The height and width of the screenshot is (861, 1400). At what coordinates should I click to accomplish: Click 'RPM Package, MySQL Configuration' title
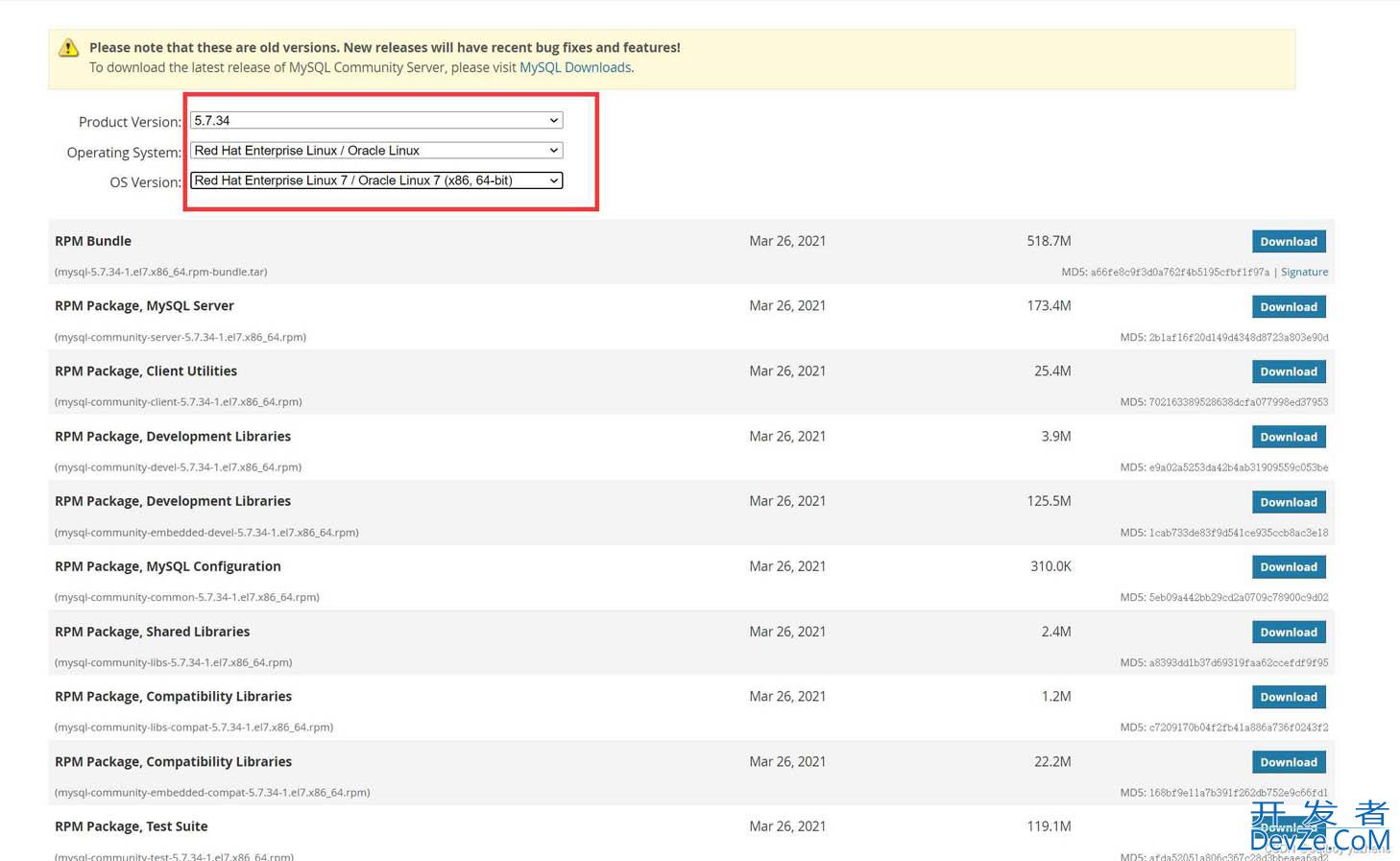(x=168, y=566)
